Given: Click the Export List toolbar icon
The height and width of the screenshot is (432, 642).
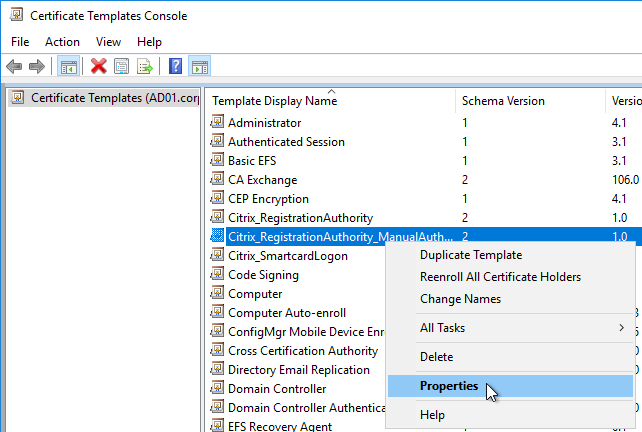Looking at the screenshot, I should coord(145,66).
